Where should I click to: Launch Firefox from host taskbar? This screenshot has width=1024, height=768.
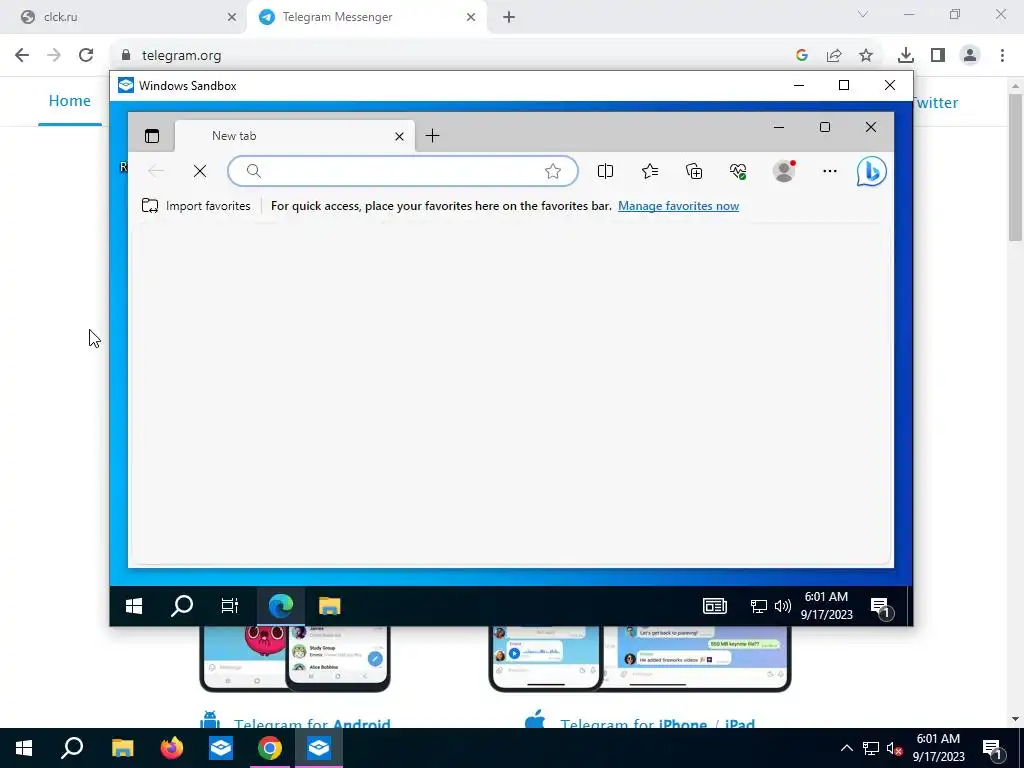click(172, 748)
